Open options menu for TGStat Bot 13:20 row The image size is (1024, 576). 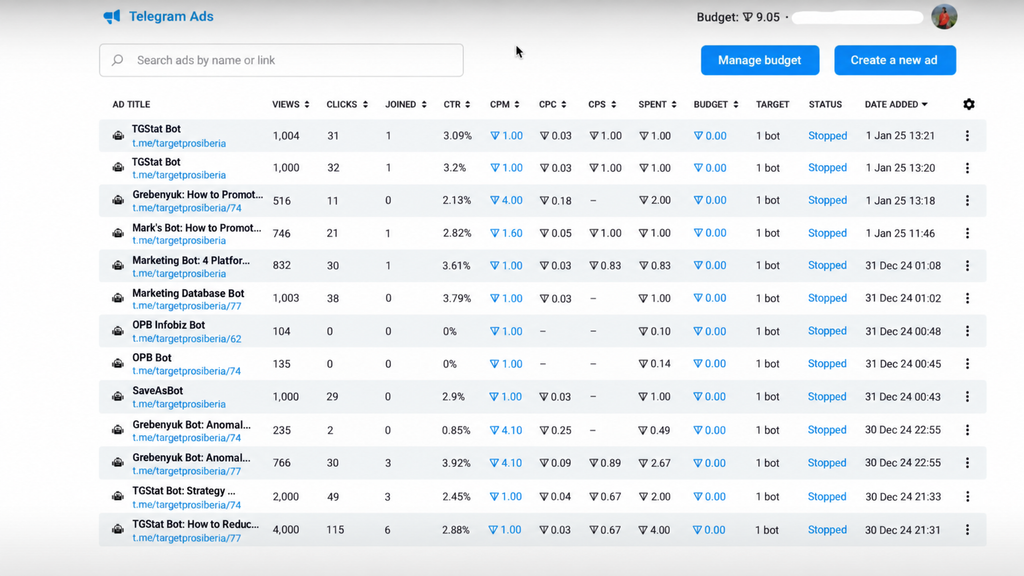click(967, 168)
